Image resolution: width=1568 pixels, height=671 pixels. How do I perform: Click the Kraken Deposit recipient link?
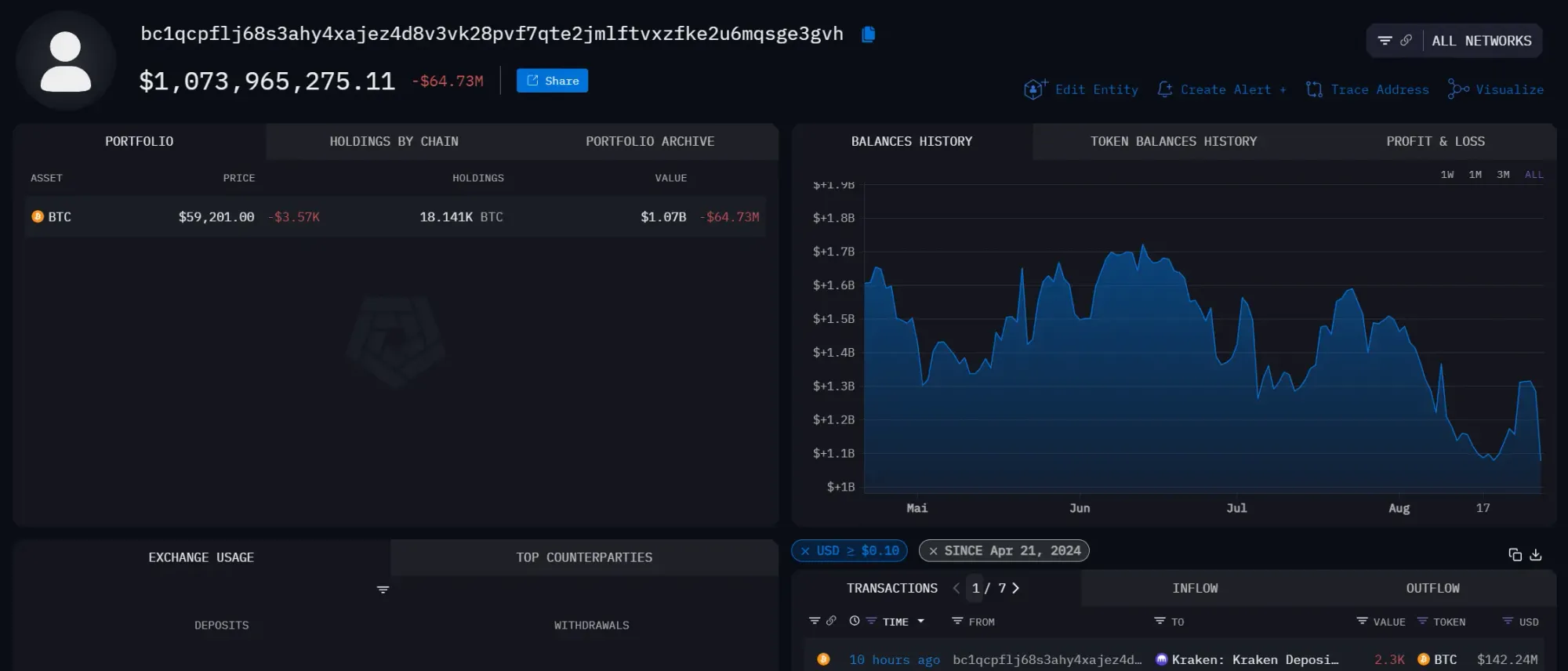pyautogui.click(x=1255, y=660)
